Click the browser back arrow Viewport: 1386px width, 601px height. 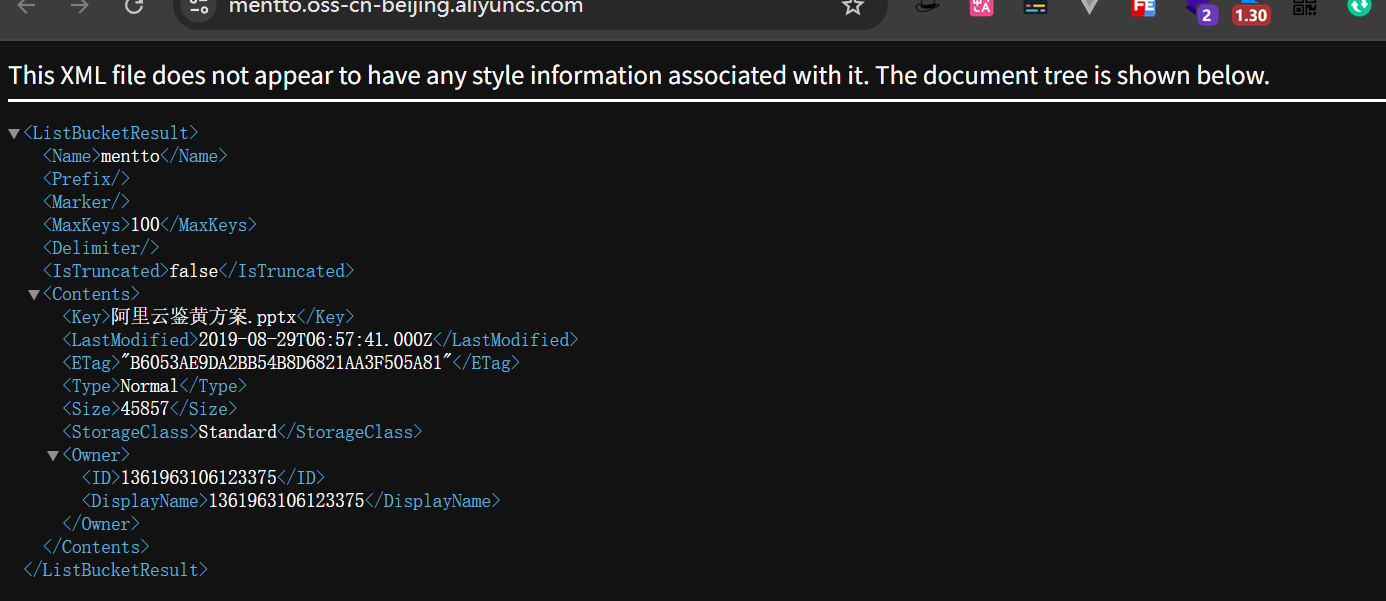(x=27, y=6)
